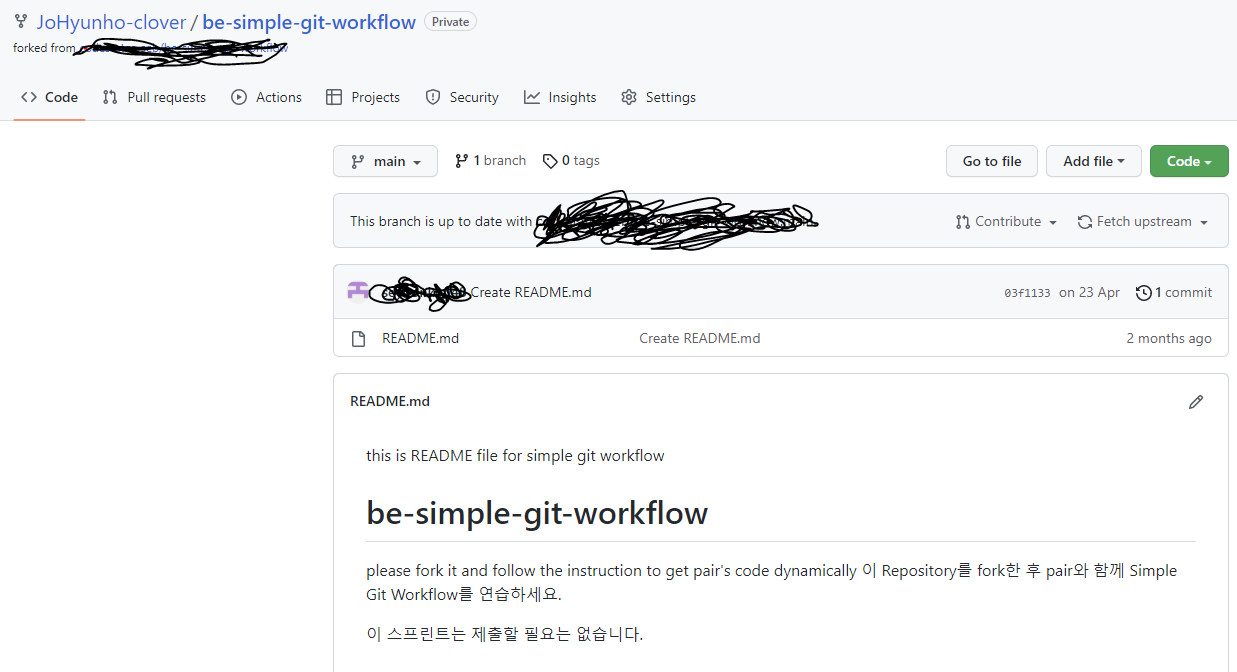Click the Insights graph icon
This screenshot has height=672, width=1237.
tap(532, 97)
